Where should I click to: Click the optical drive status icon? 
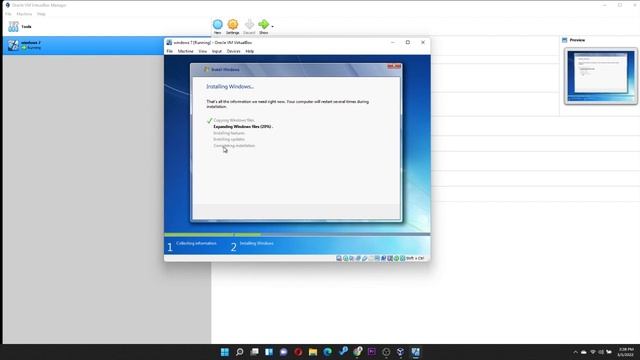point(346,258)
